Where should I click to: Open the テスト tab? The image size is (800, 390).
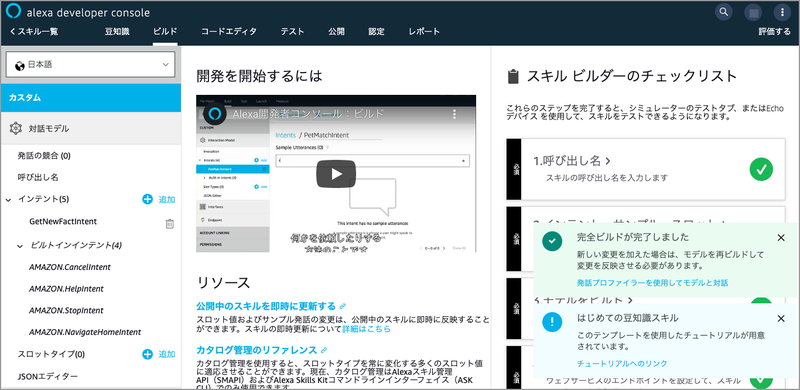click(x=292, y=32)
